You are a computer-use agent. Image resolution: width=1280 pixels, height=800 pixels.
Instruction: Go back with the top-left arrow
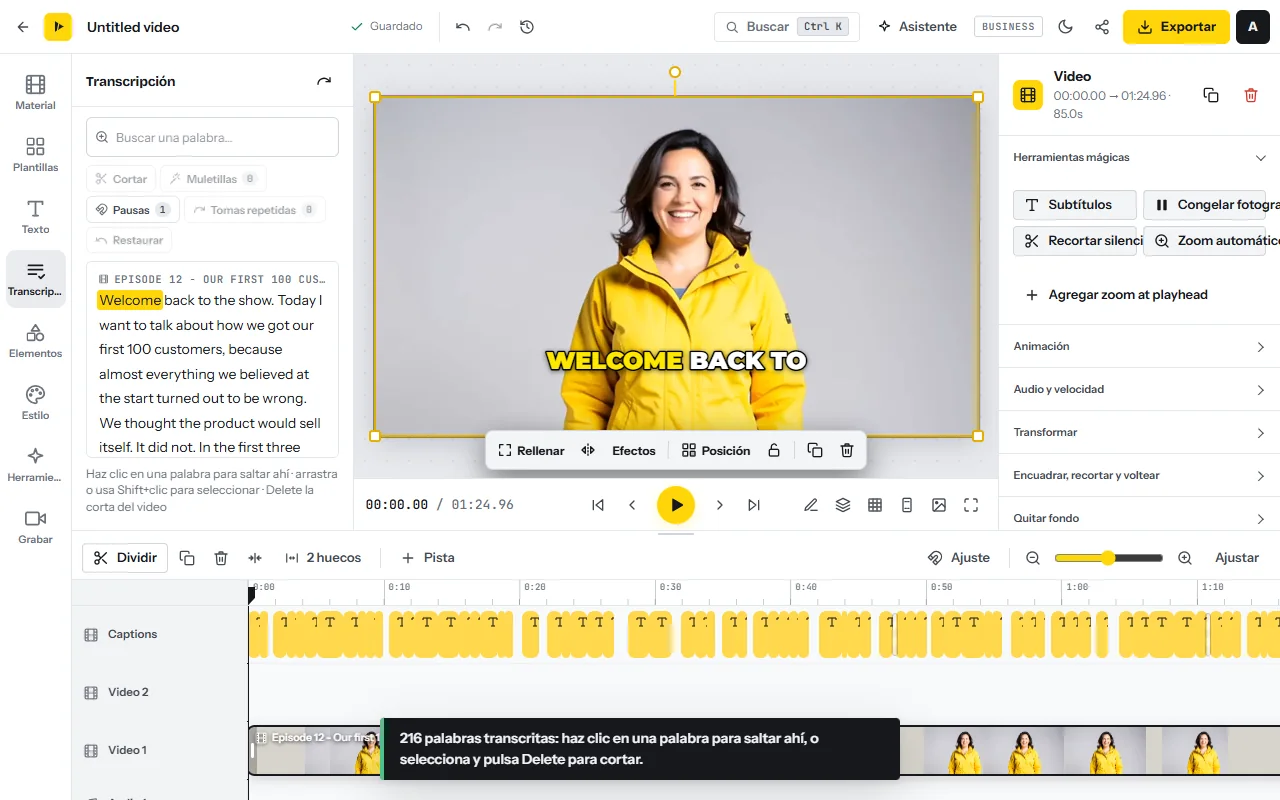pyautogui.click(x=23, y=27)
